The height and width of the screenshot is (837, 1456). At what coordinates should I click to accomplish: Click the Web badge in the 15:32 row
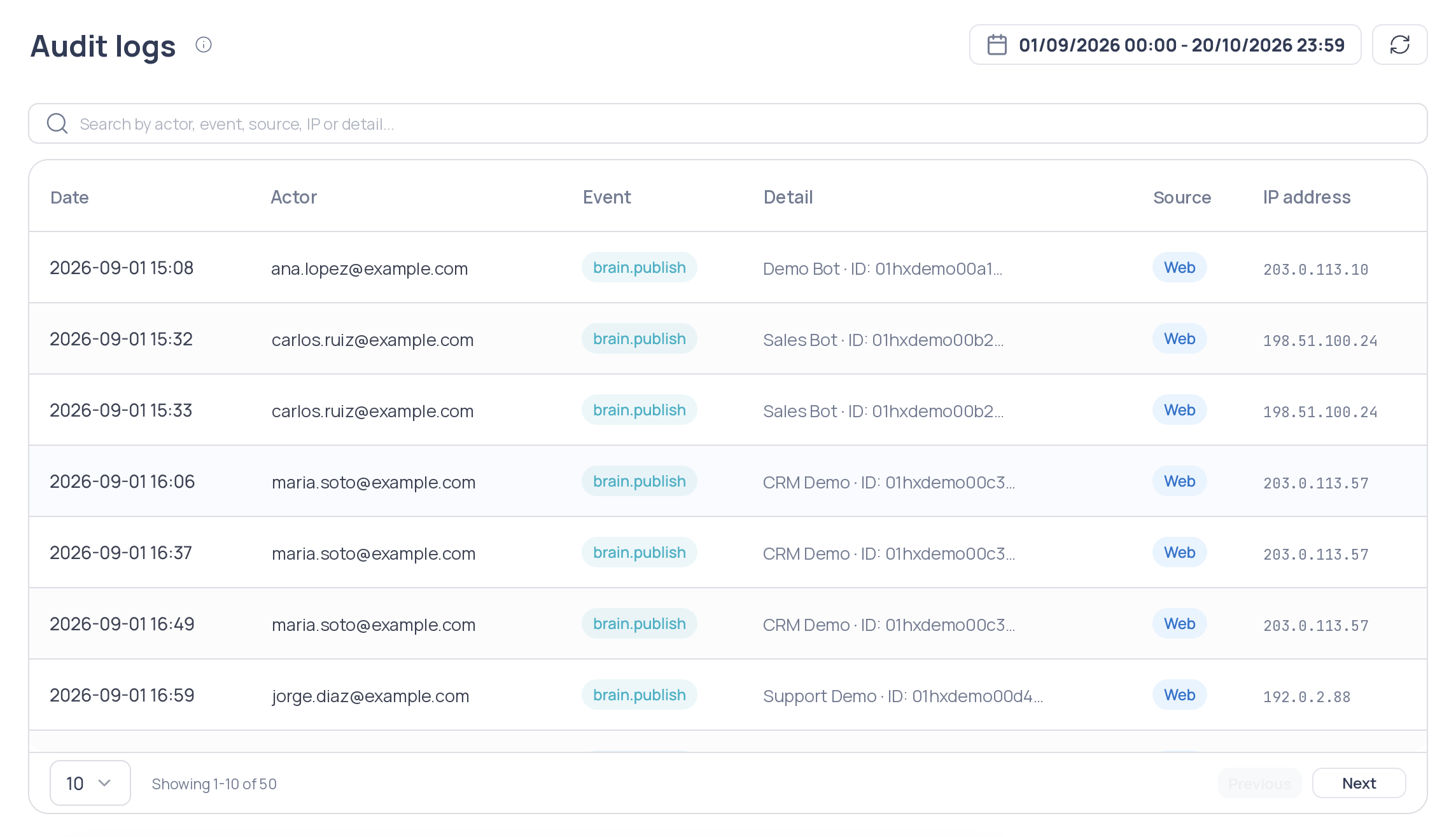tap(1179, 338)
